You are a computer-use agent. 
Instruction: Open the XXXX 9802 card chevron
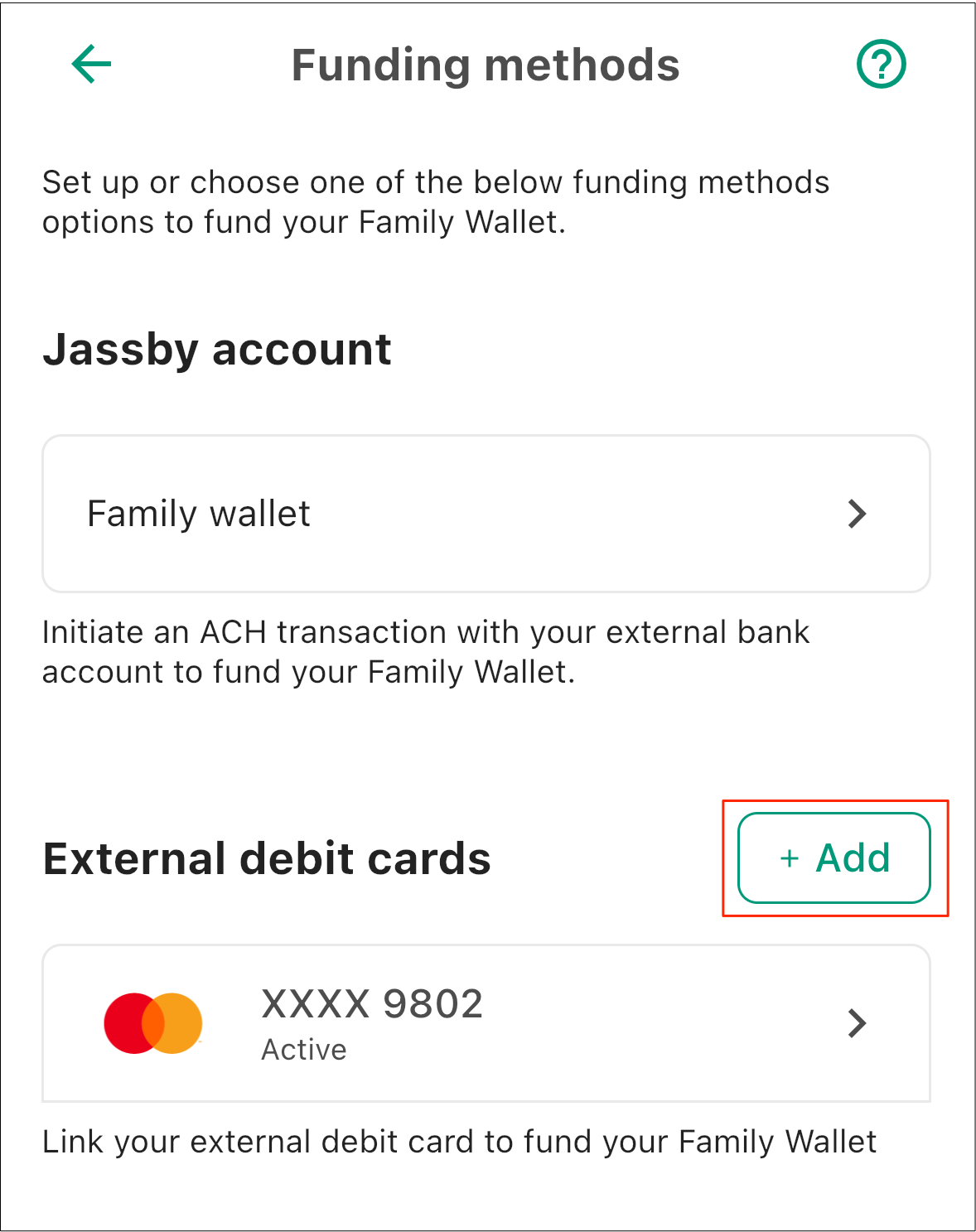858,1023
